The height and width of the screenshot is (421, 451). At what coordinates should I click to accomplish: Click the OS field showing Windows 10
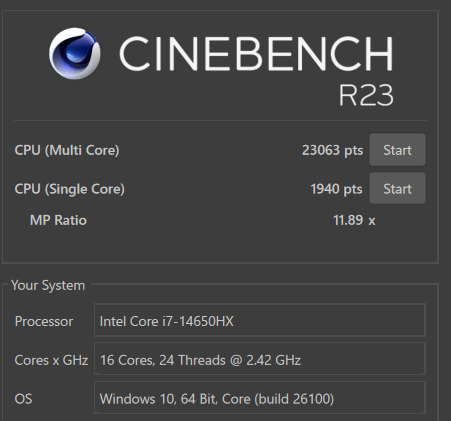coord(260,398)
